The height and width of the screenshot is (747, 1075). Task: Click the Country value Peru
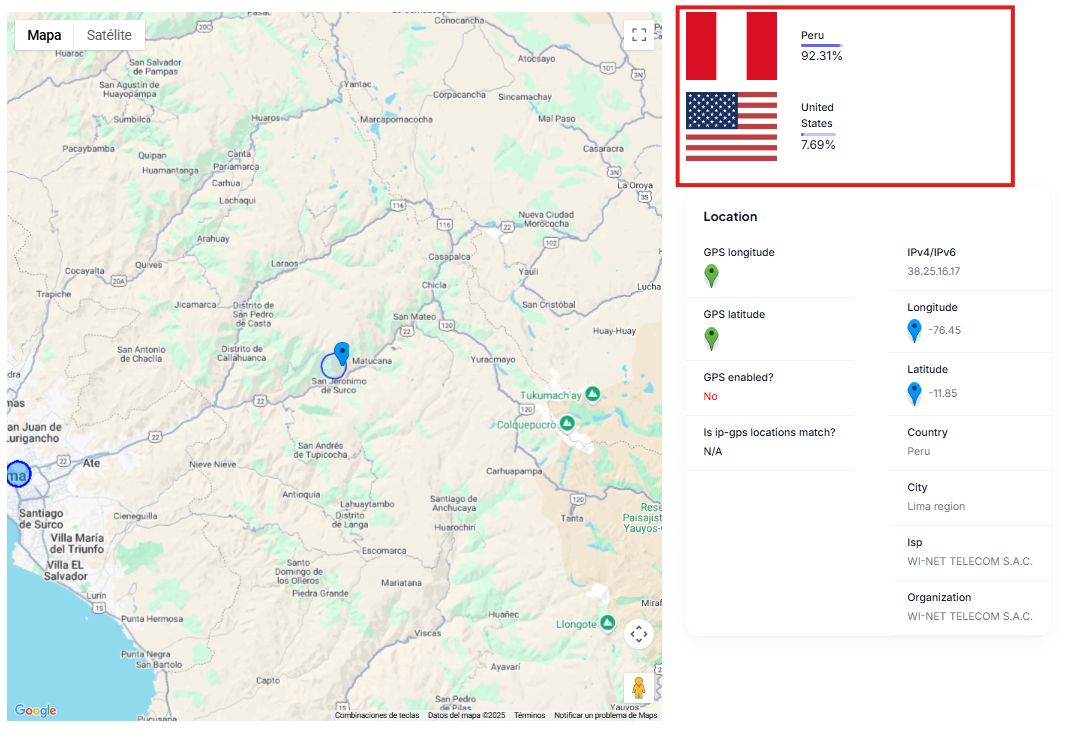(x=919, y=451)
